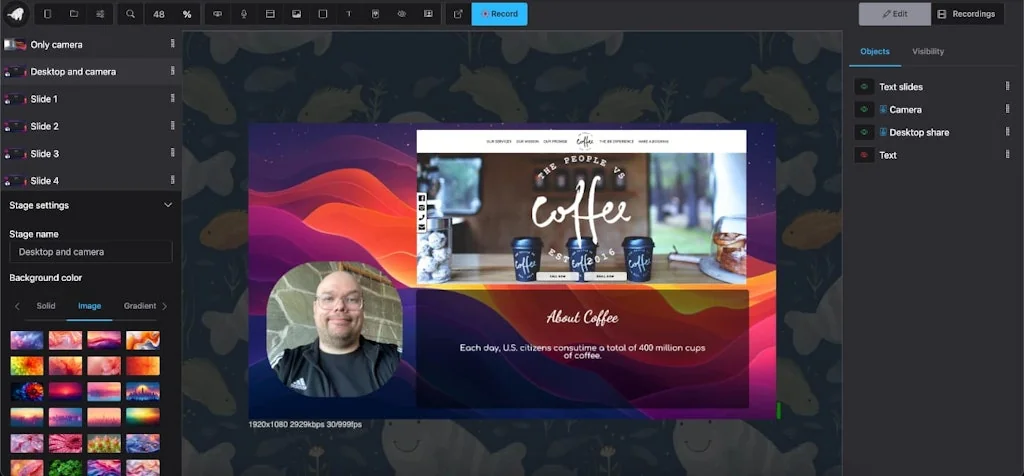The width and height of the screenshot is (1024, 476).
Task: Click the text 'T' tool icon
Action: click(x=348, y=14)
